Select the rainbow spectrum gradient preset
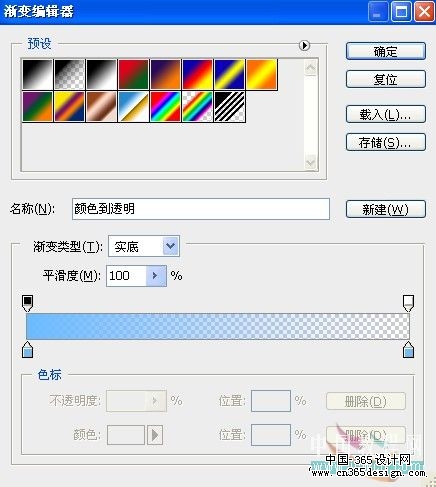This screenshot has width=436, height=487. (165, 106)
